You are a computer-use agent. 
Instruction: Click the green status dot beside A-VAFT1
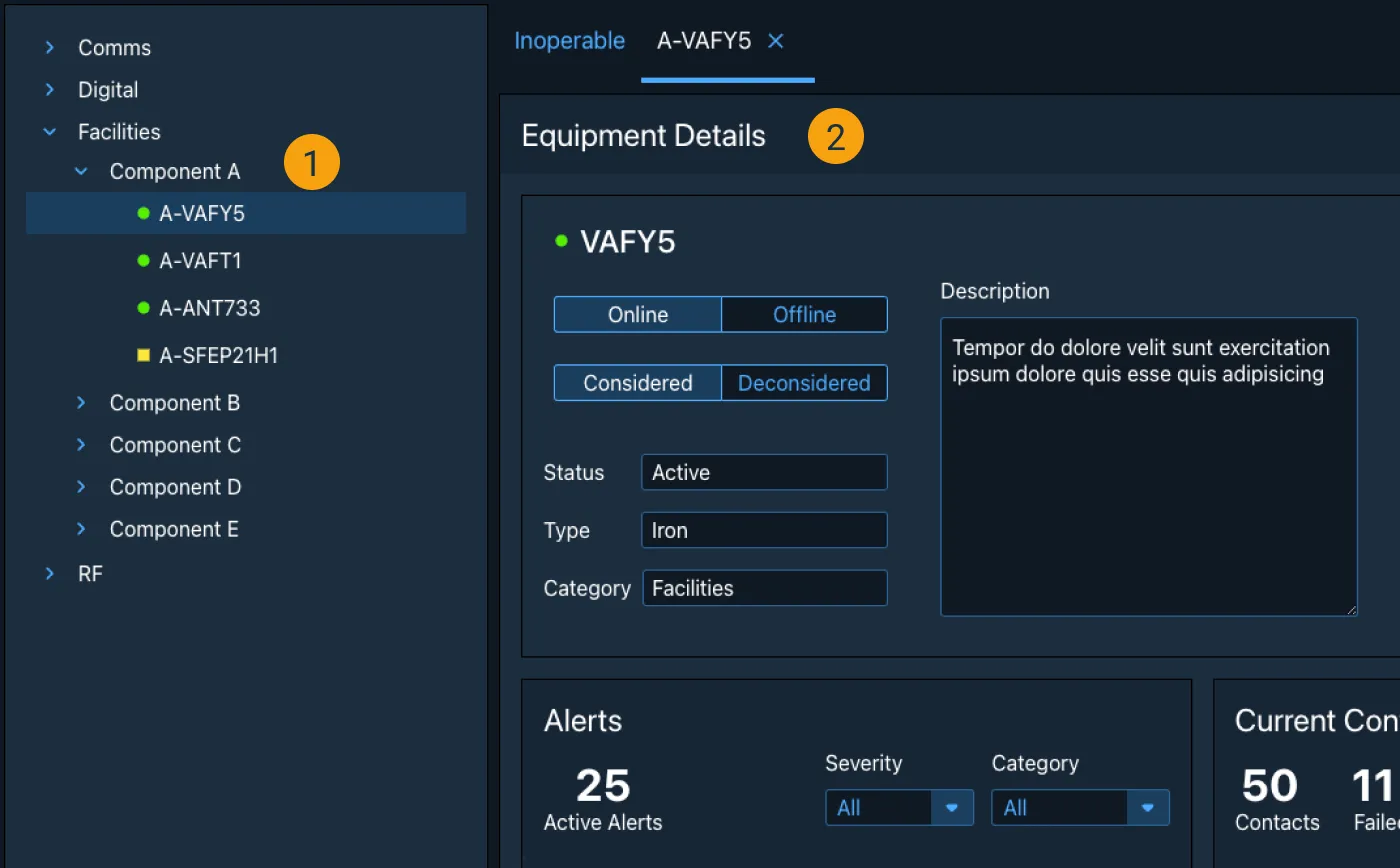click(x=143, y=261)
